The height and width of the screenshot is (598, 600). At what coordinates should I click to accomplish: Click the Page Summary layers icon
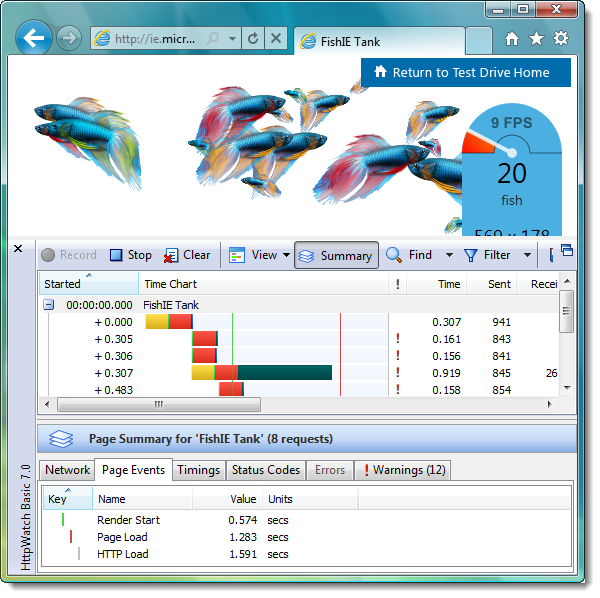[61, 438]
